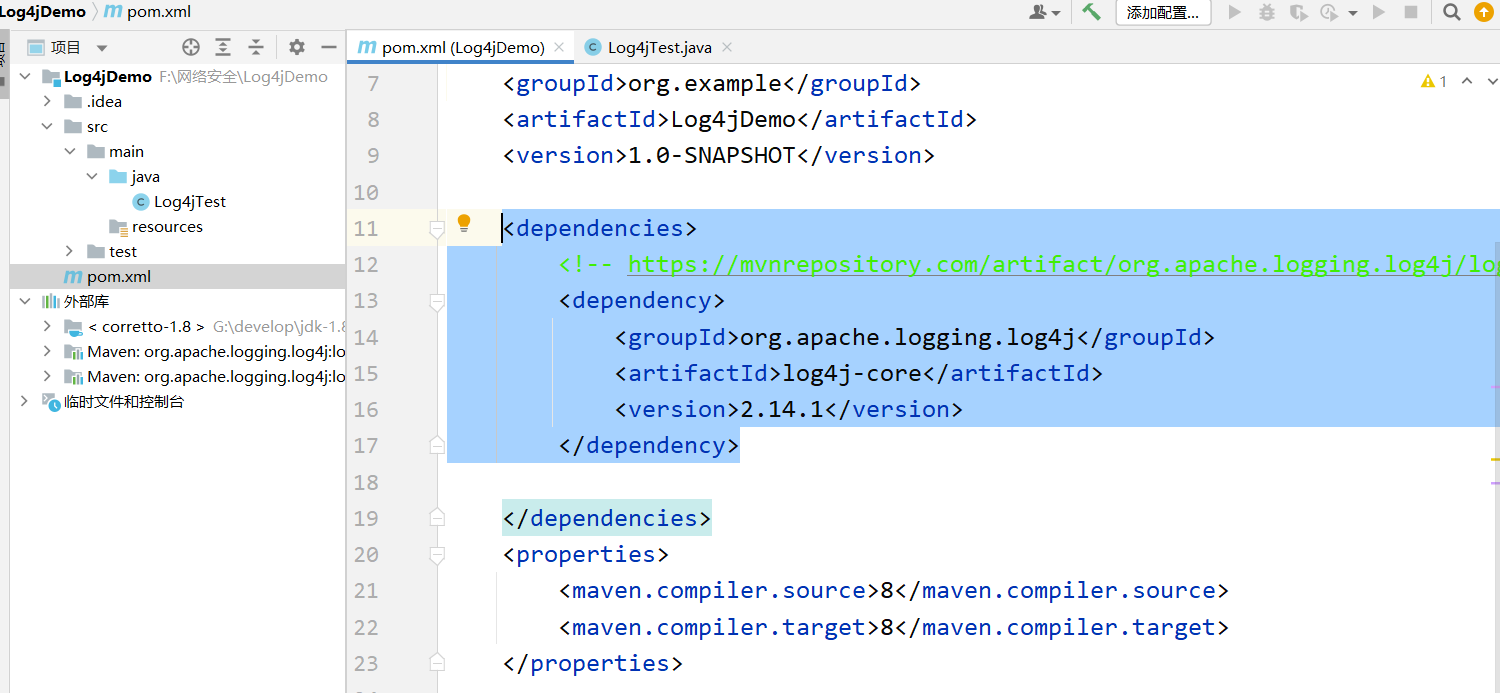Open the mvnrepository.com link on line 12
The image size is (1500, 693).
1063,264
